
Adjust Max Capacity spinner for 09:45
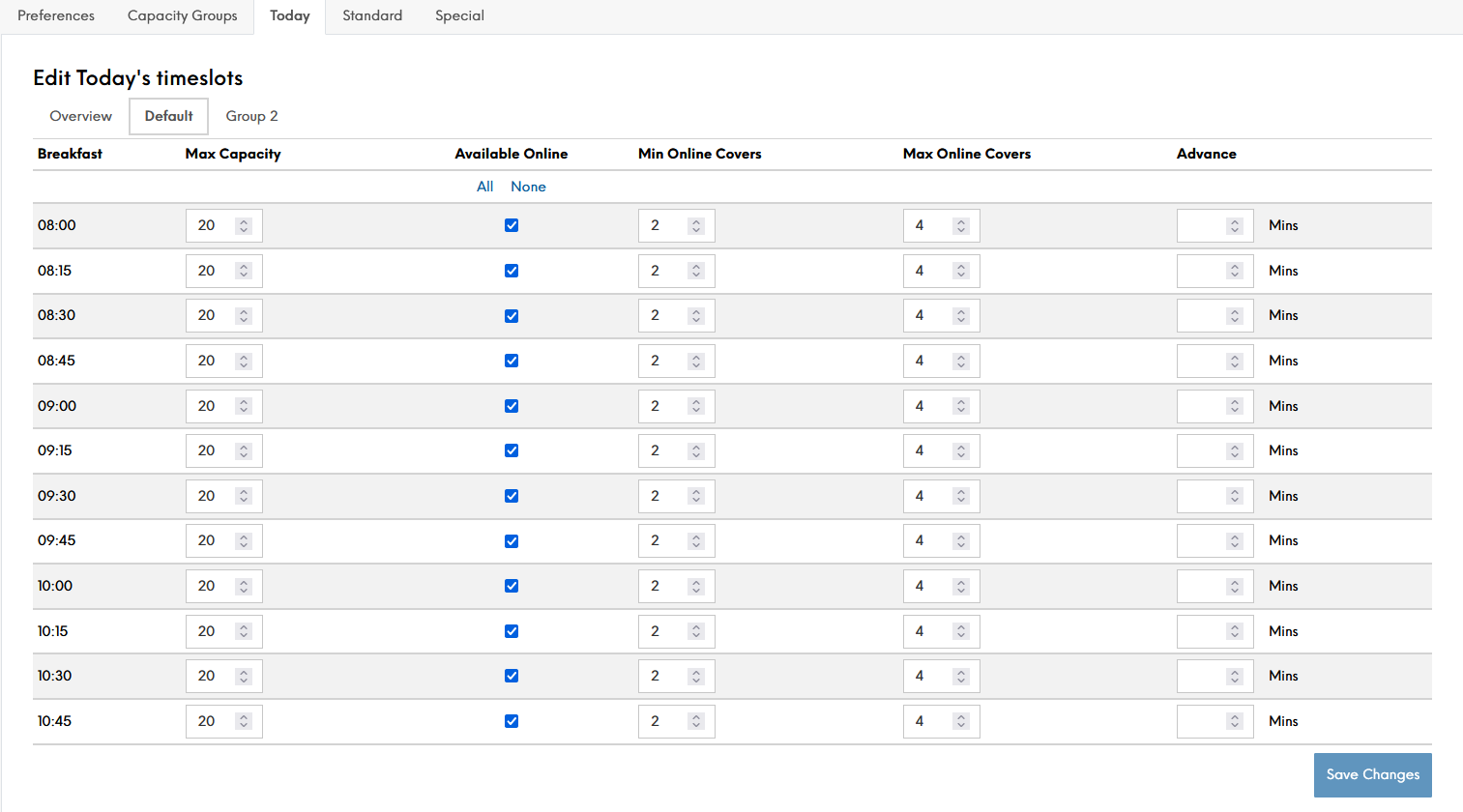[244, 541]
